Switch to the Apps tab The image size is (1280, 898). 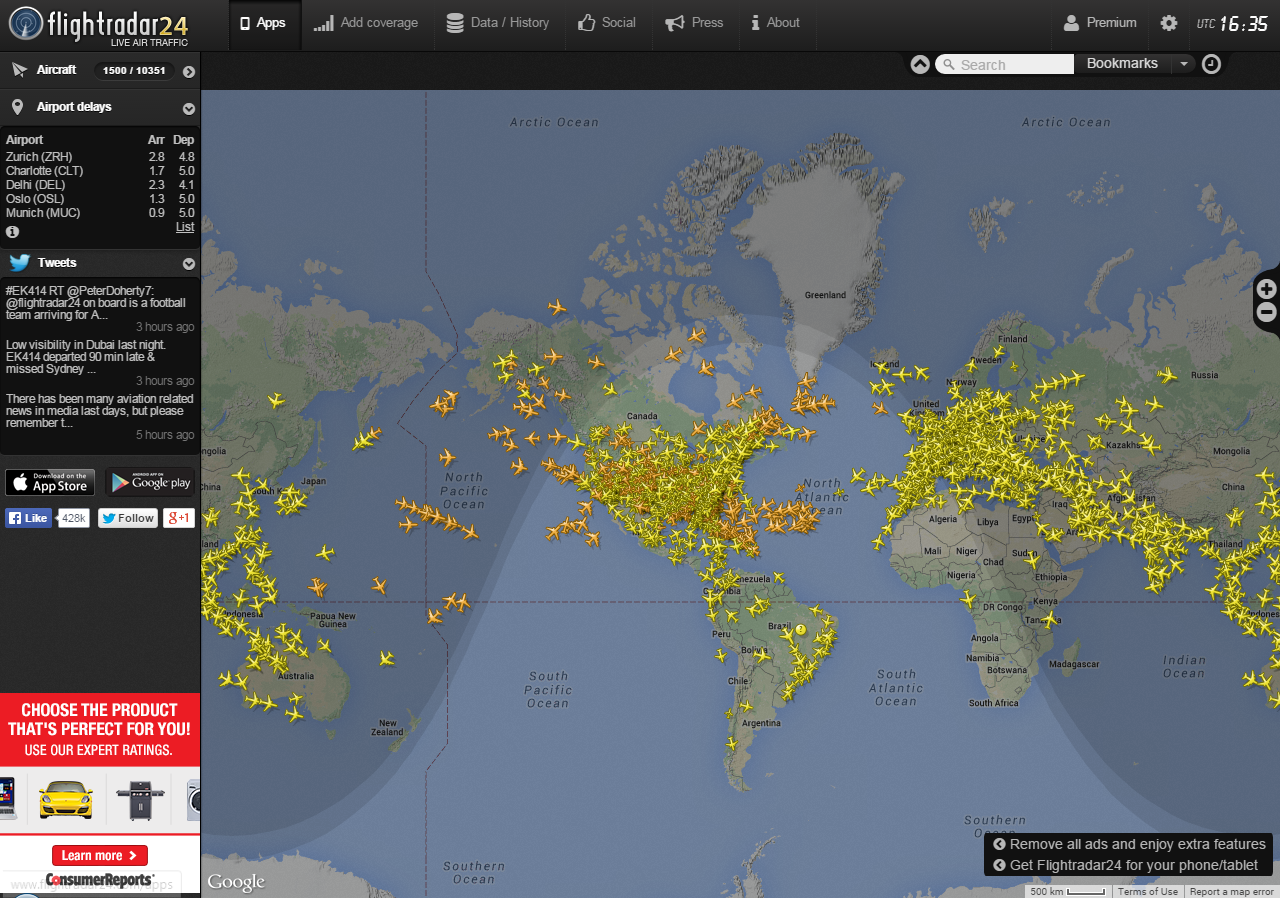[264, 22]
